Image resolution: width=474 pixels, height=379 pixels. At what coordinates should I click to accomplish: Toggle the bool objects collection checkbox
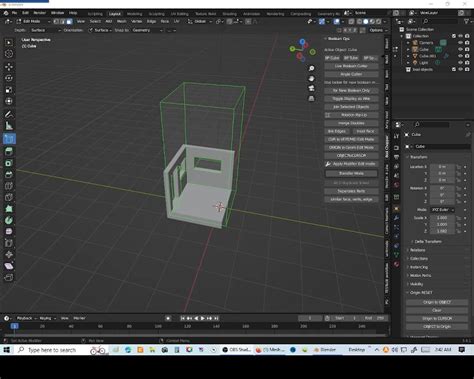point(454,69)
